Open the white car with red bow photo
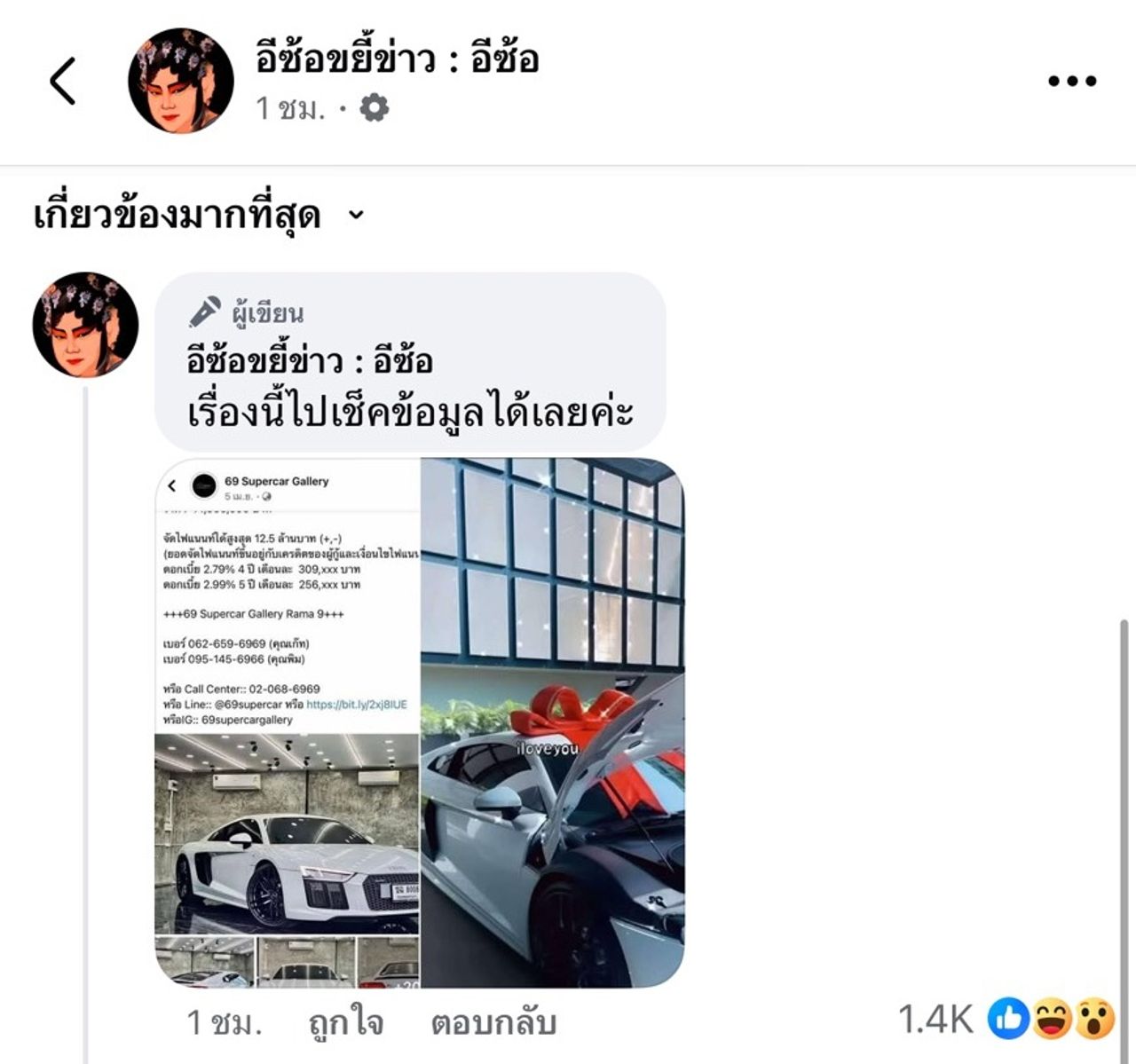 point(553,722)
